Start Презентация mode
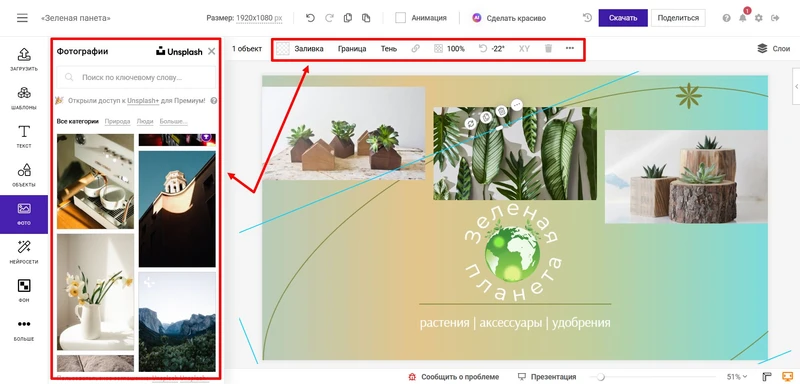This screenshot has height=384, width=800. tap(546, 377)
